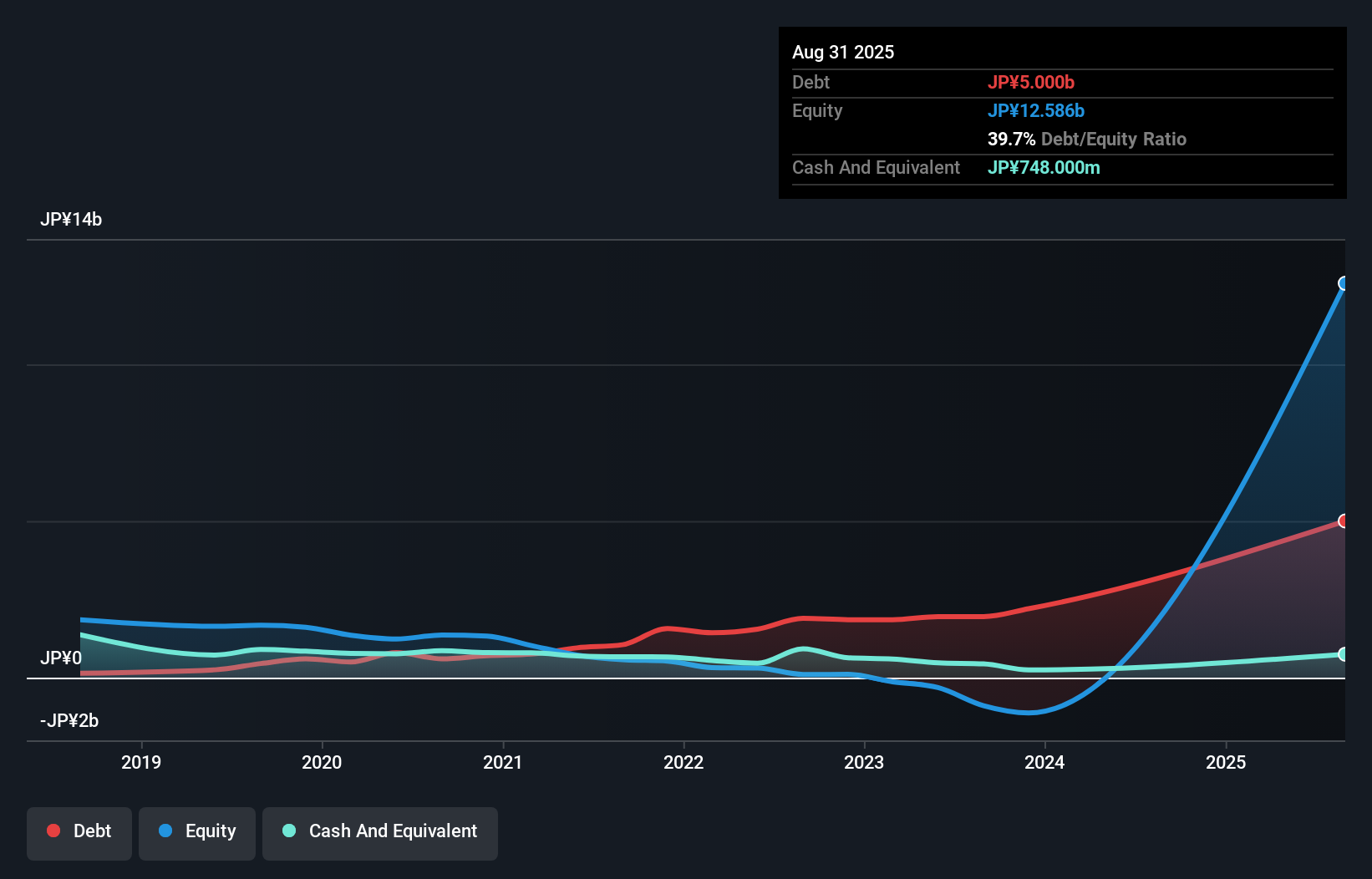The height and width of the screenshot is (879, 1372).
Task: Select the 2023 x-axis label
Action: pos(864,762)
